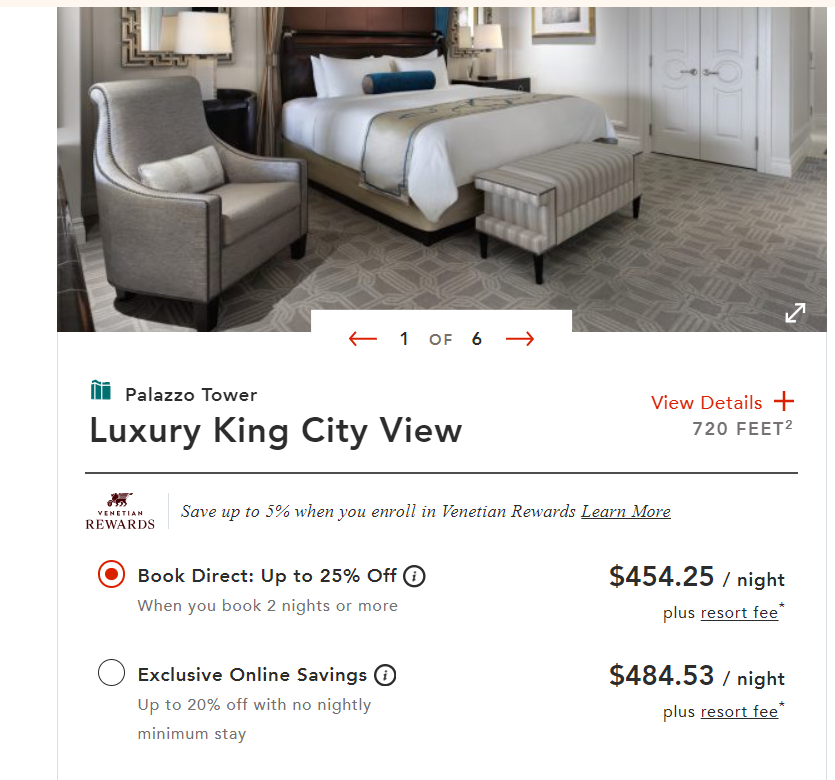The image size is (835, 780).
Task: Choose the Exclusive Online Savings rate
Action: [111, 674]
